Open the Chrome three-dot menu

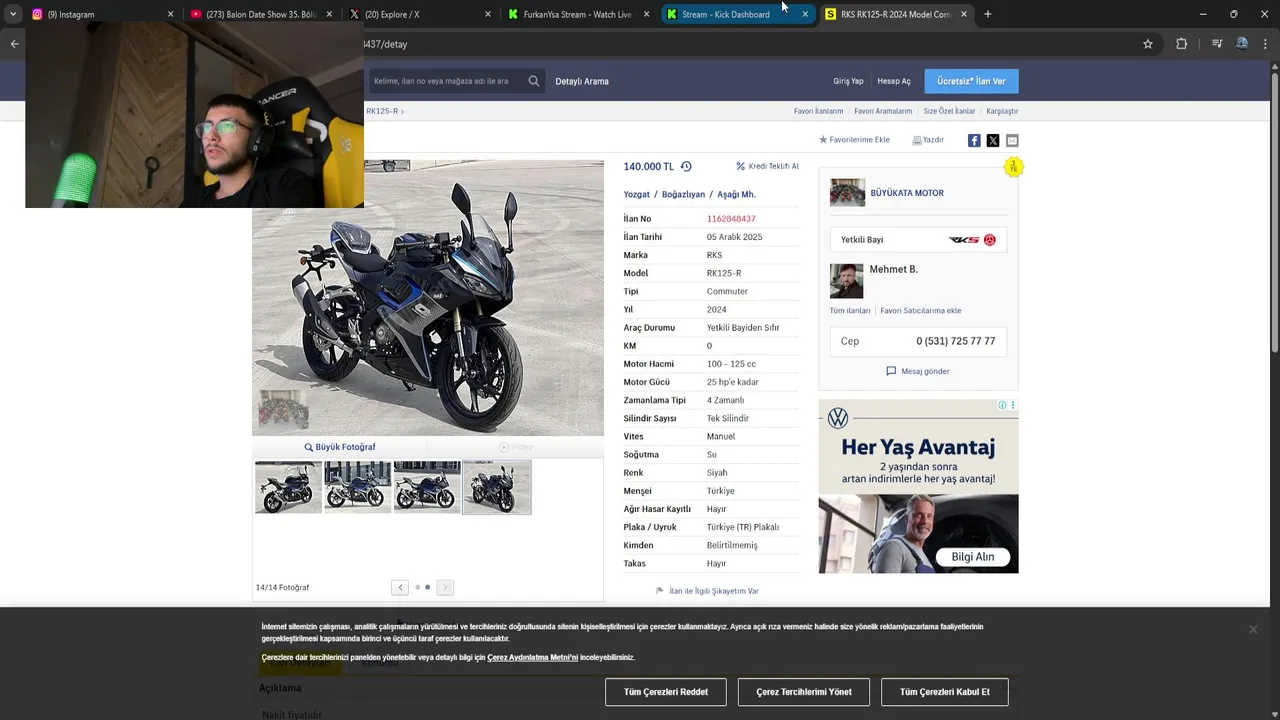point(1266,44)
